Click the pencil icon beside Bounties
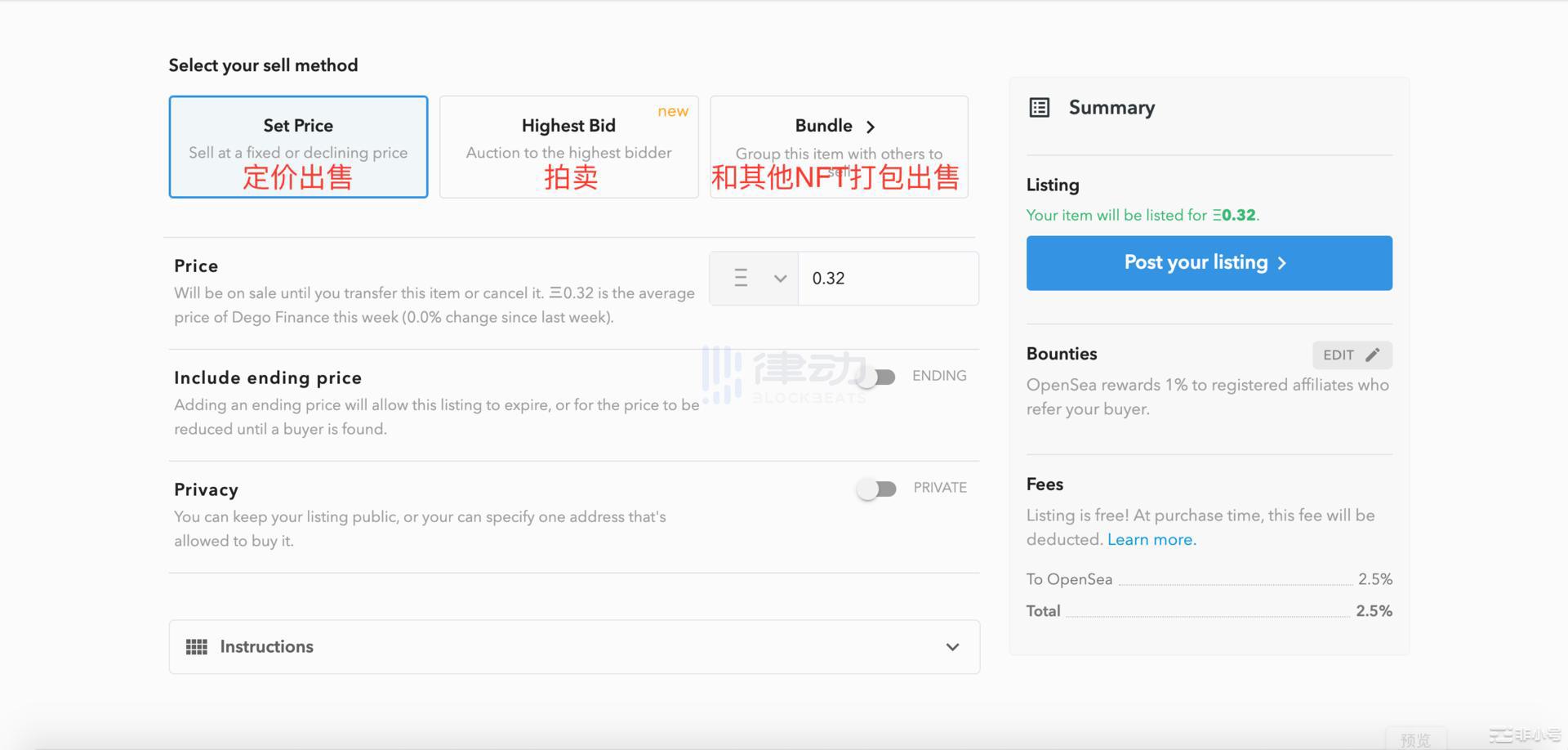This screenshot has height=750, width=1568. (x=1373, y=355)
